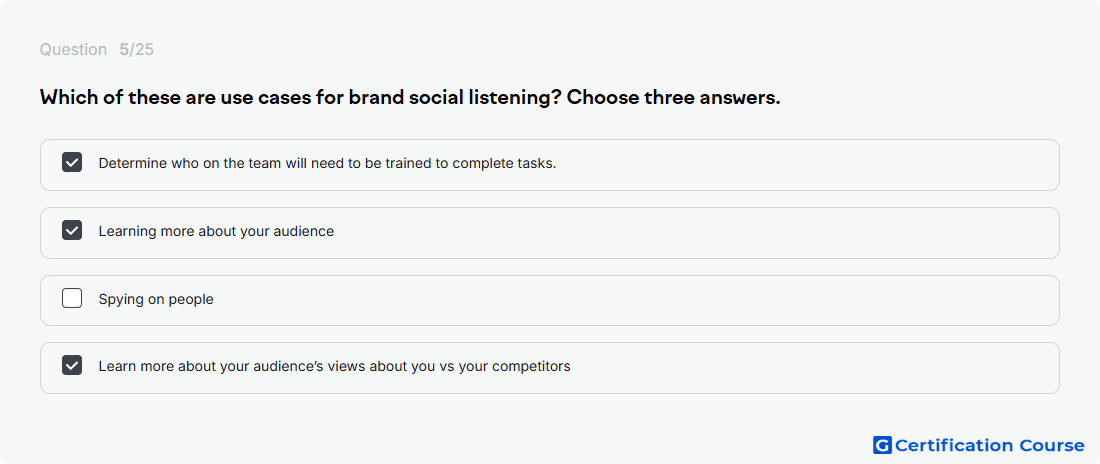Viewport: 1100px width, 464px height.
Task: Click the word 'competitors' in the last answer
Action: coord(534,367)
